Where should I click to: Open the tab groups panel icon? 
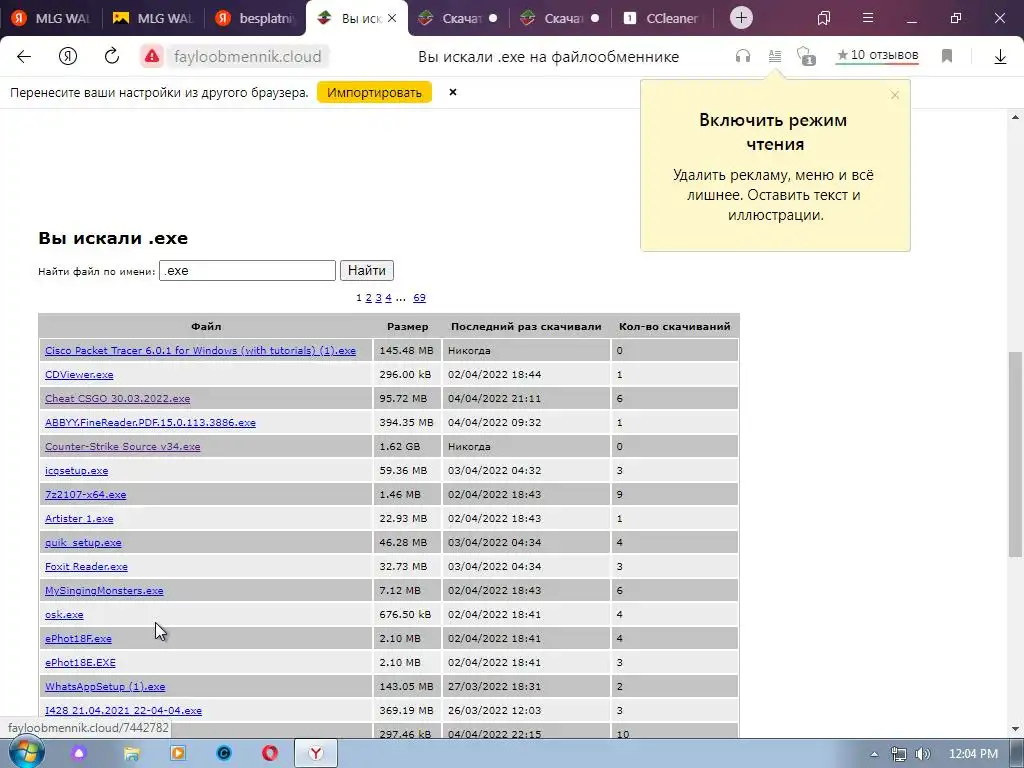click(824, 18)
